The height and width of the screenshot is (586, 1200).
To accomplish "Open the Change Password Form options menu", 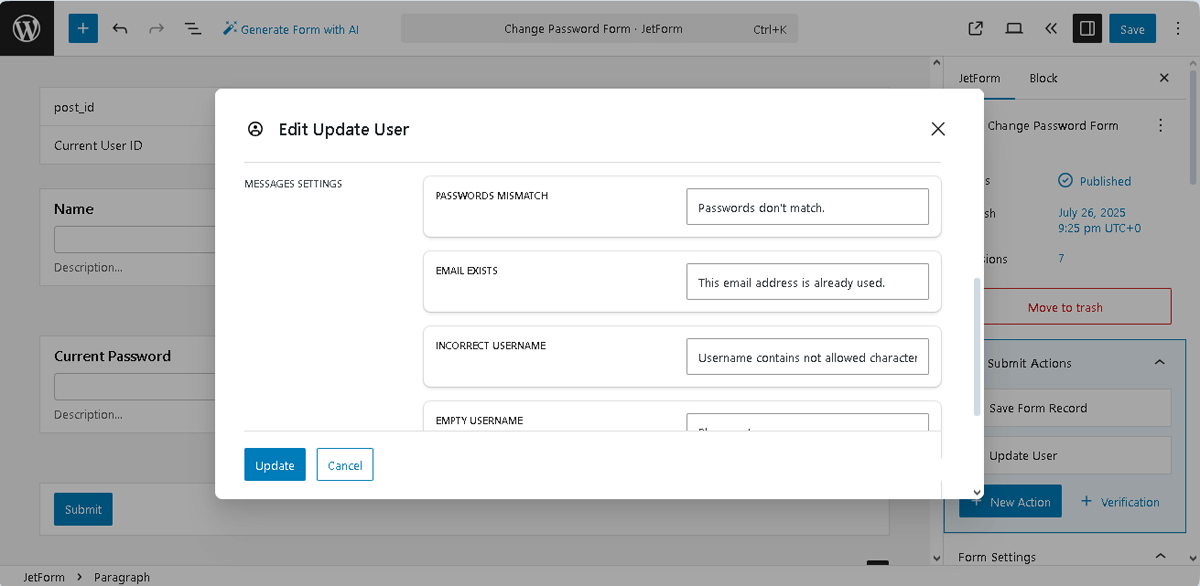I will tap(1160, 125).
